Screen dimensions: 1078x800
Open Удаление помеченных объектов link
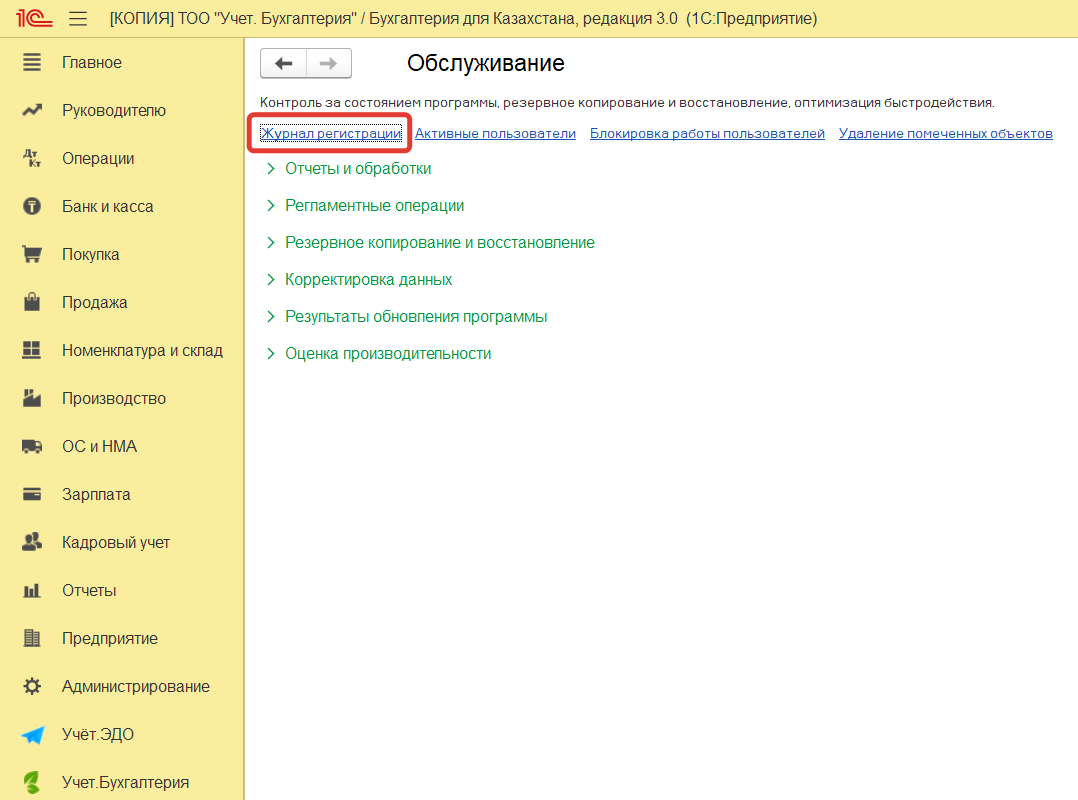(945, 134)
